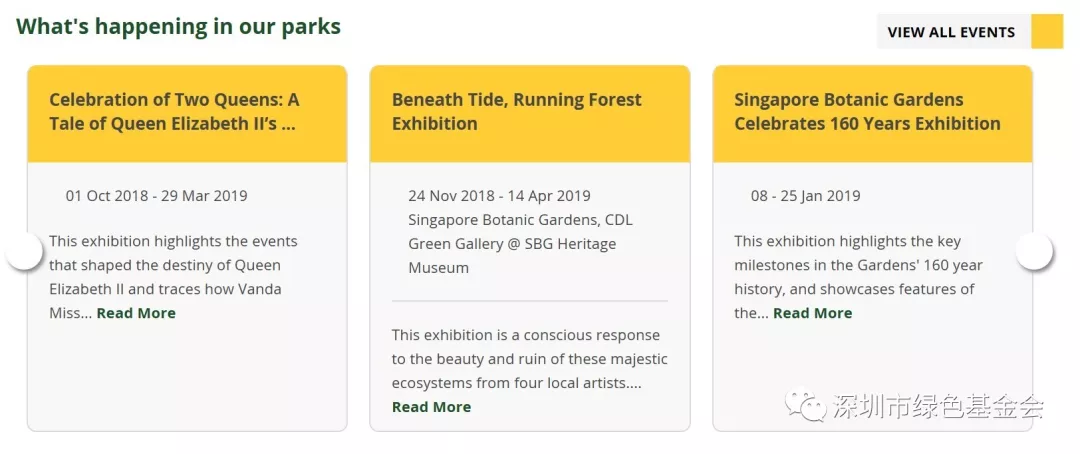The image size is (1080, 454).
Task: Go to previous events with left circle arrow
Action: (25, 252)
